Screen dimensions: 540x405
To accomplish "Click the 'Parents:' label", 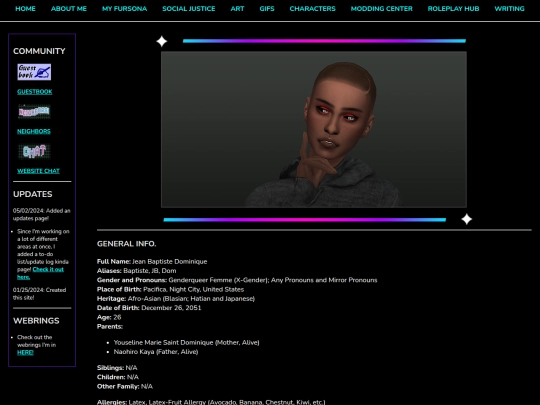I will [110, 326].
